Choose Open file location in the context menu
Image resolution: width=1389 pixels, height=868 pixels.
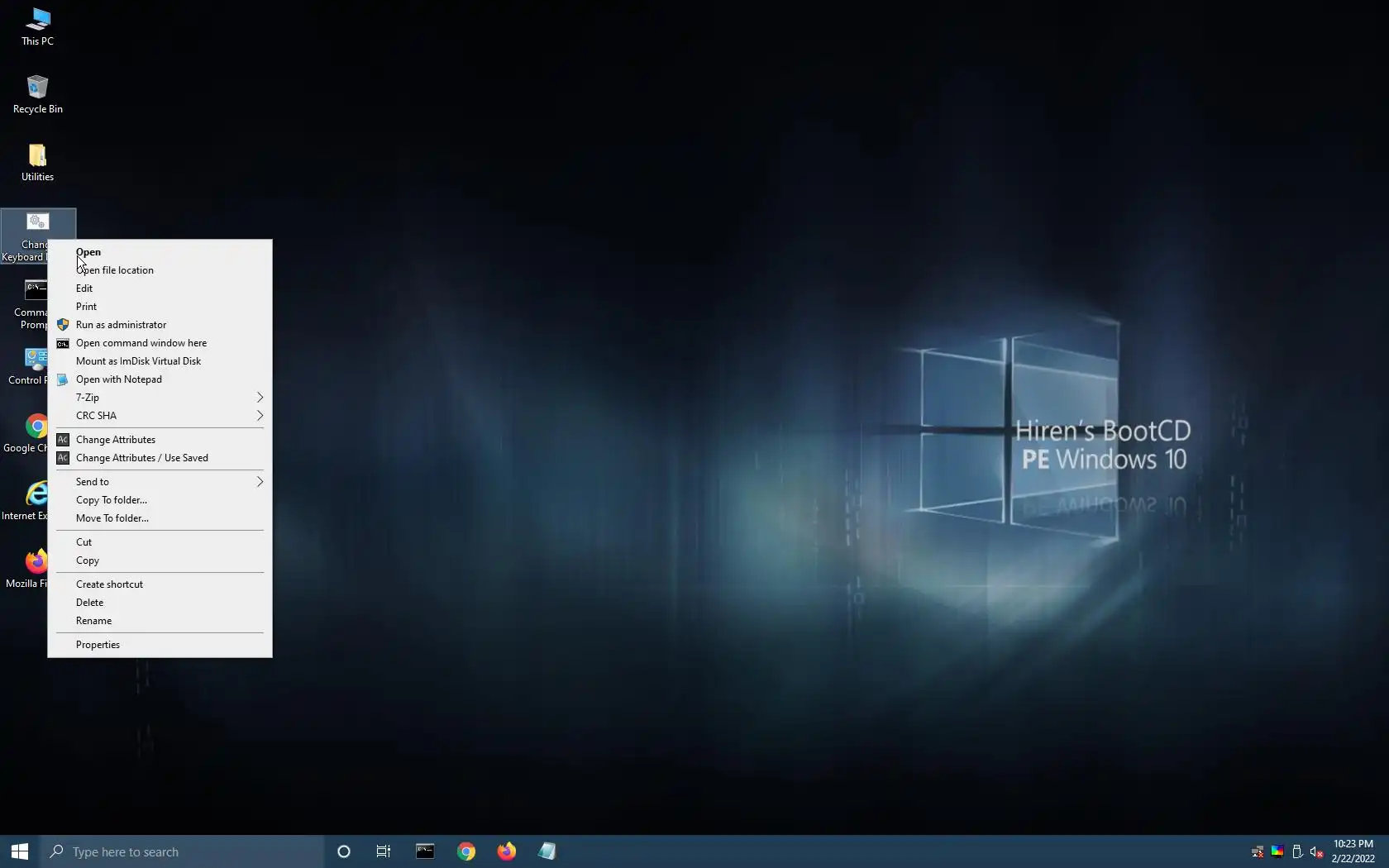160,270
